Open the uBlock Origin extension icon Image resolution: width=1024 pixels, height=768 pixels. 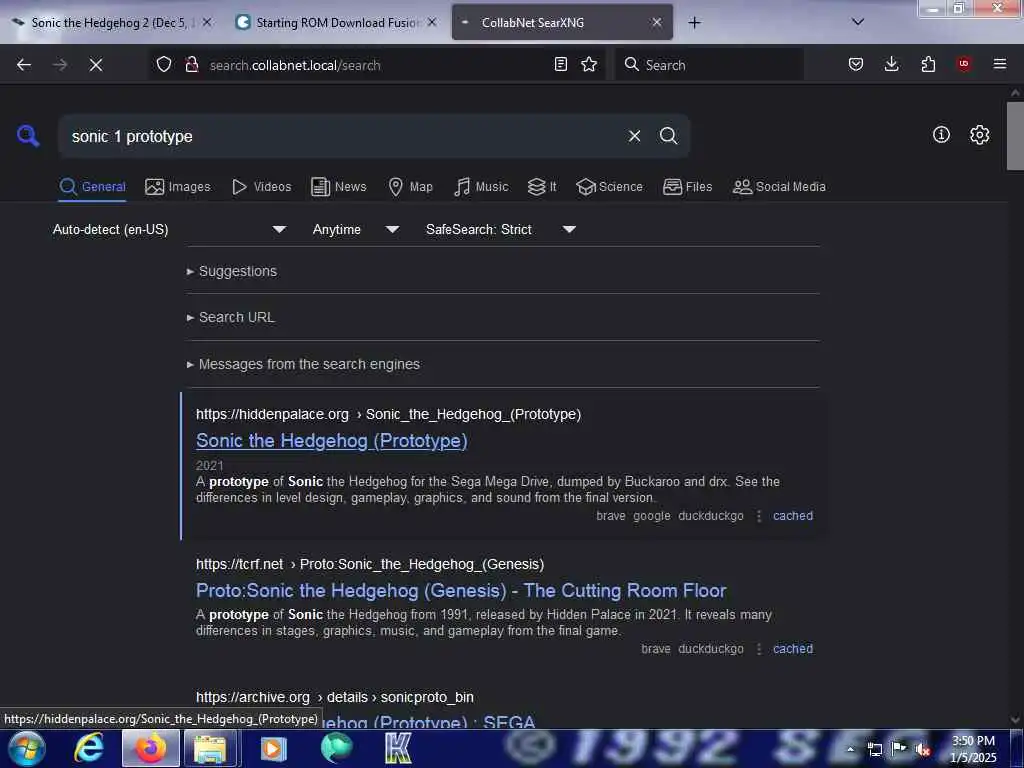click(964, 64)
